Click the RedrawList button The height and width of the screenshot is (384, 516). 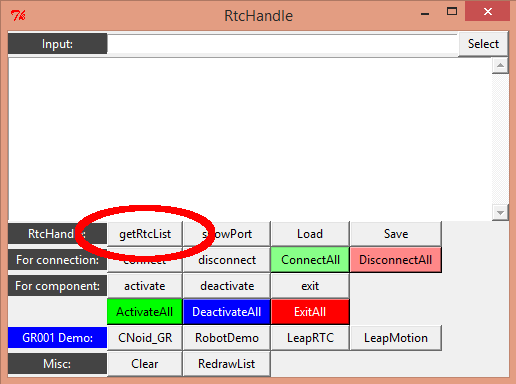(x=227, y=364)
